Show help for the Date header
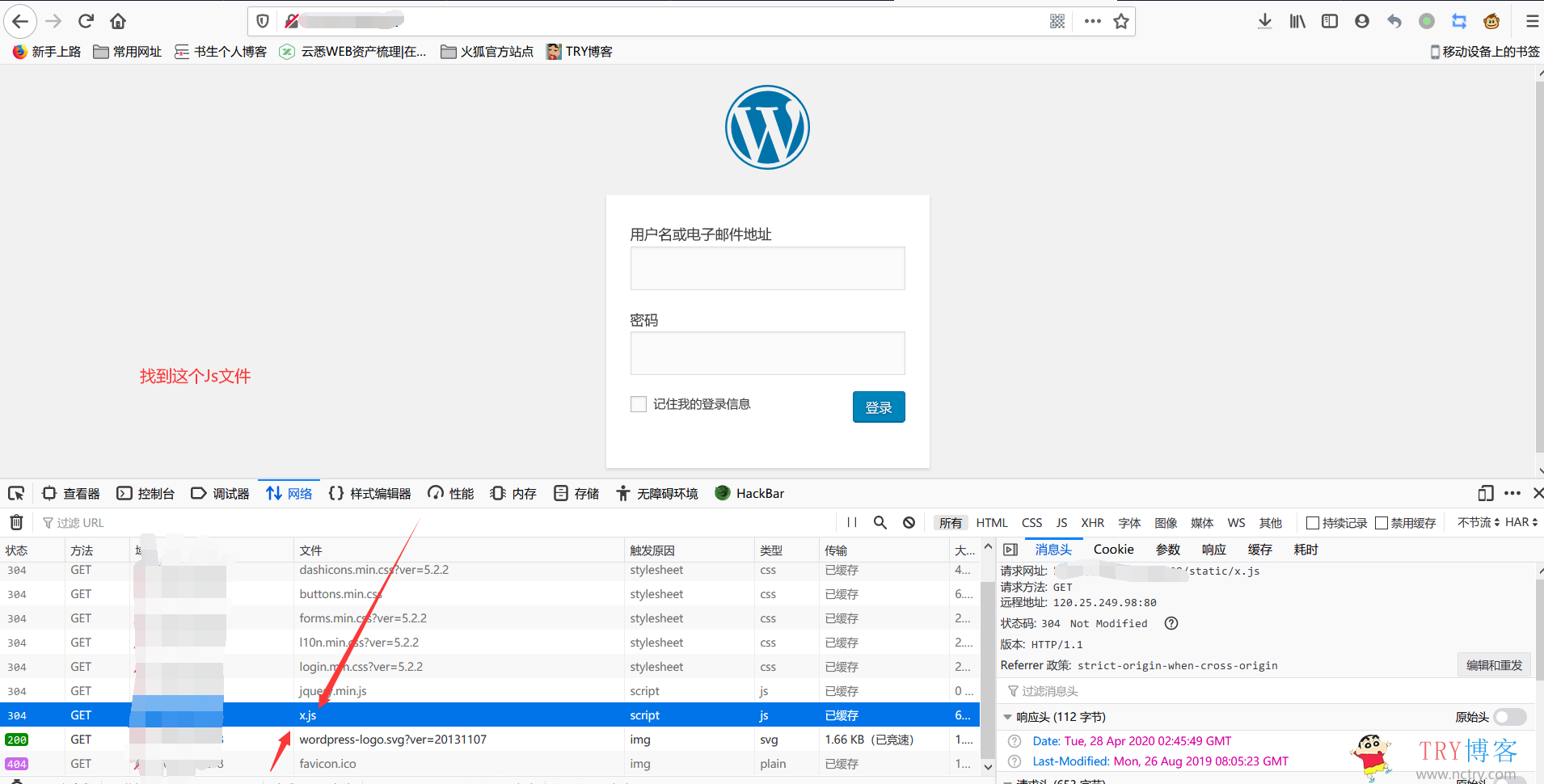Screen dimensions: 1544x784 click(x=1015, y=741)
